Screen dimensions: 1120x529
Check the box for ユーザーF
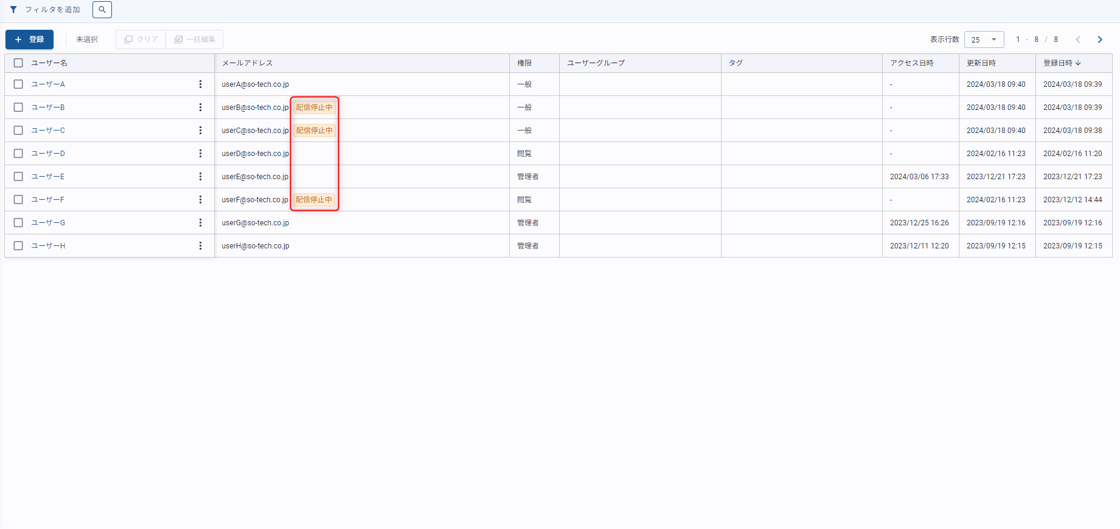pos(19,200)
